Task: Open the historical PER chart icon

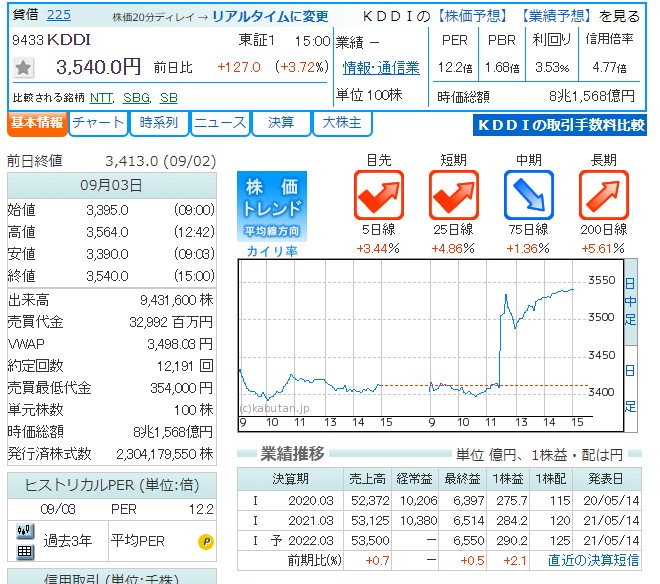Action: click(25, 531)
